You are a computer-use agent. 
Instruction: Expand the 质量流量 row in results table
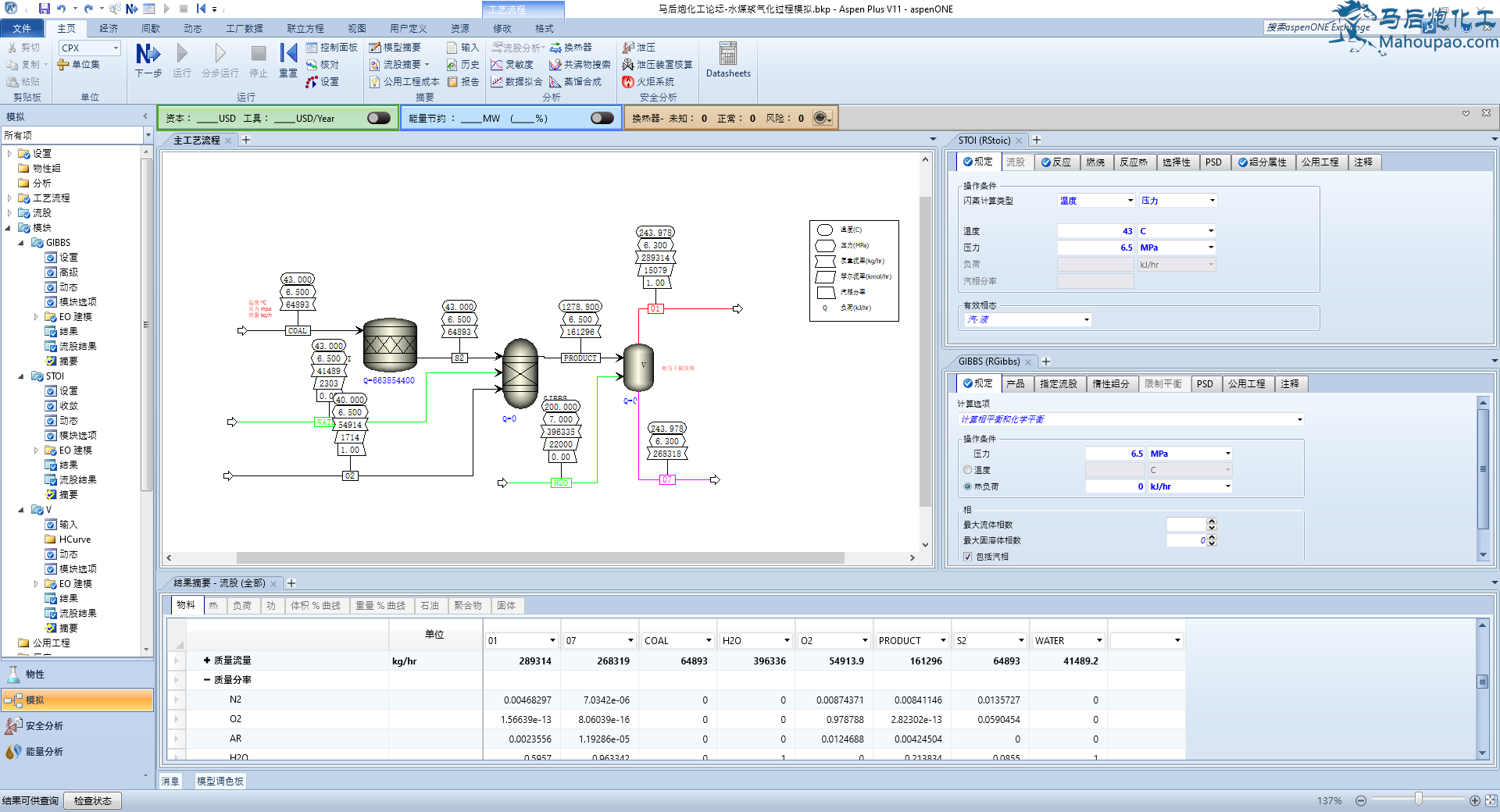(206, 661)
